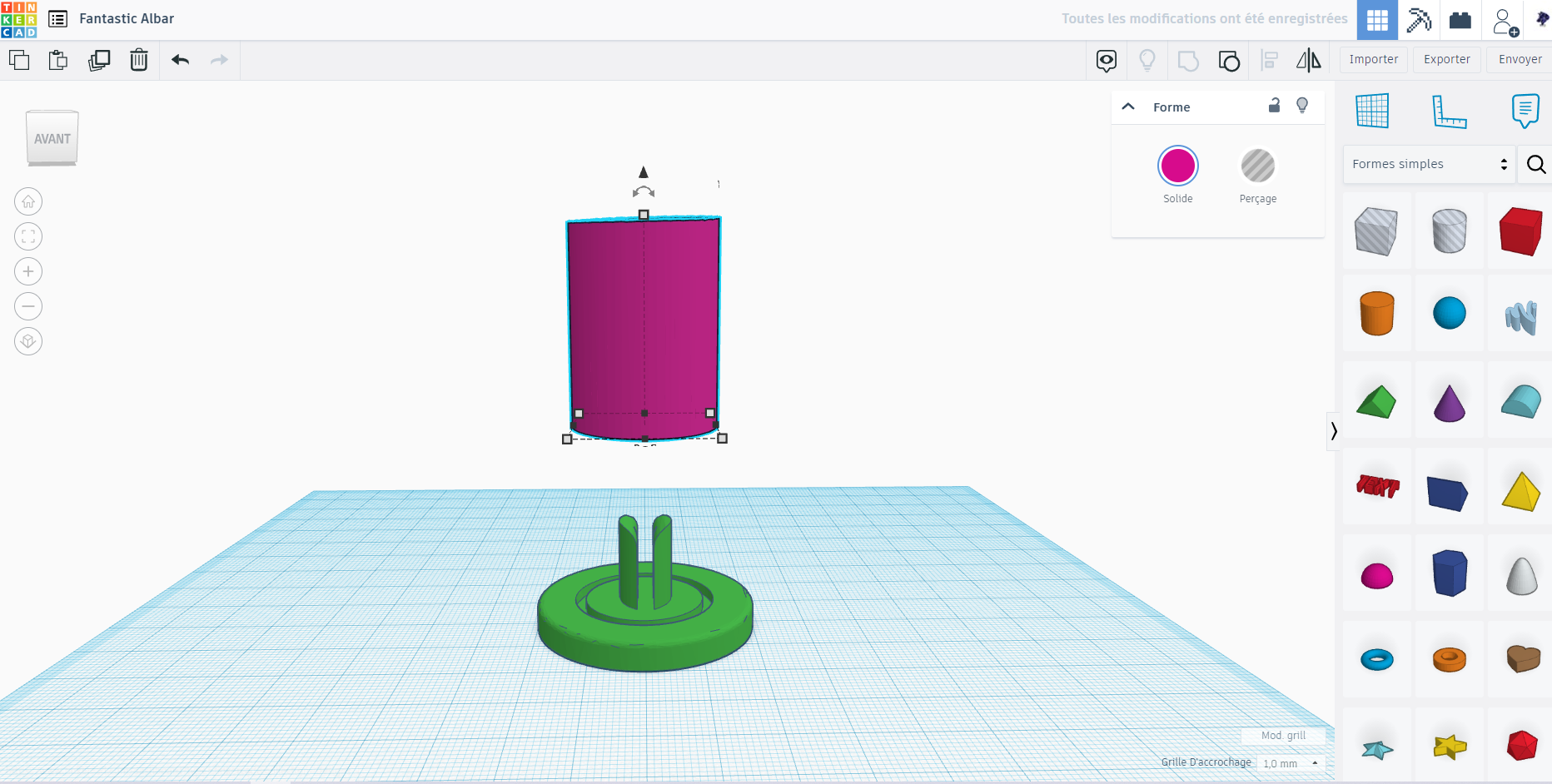Click the Mod. grill button
Screen dimensions: 1552x784
point(1283,736)
